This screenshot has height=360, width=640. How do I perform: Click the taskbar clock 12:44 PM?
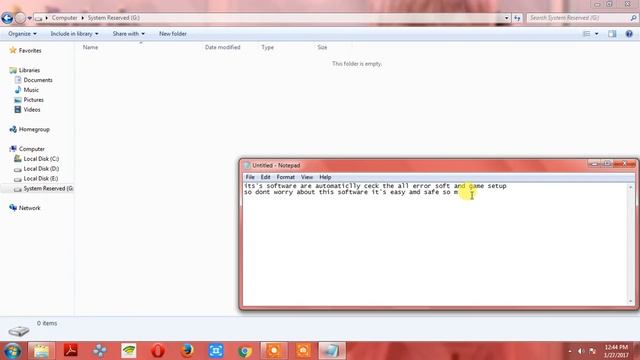click(x=616, y=351)
